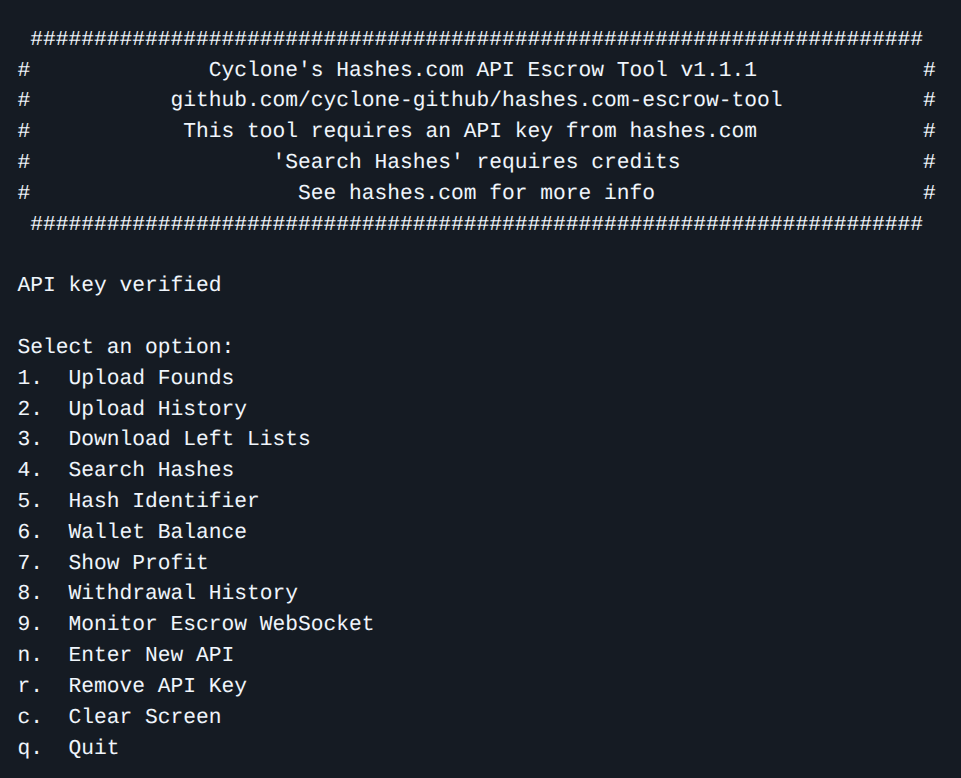Select the 'Remove API Key' option
Viewport: 961px width, 778px height.
[157, 685]
